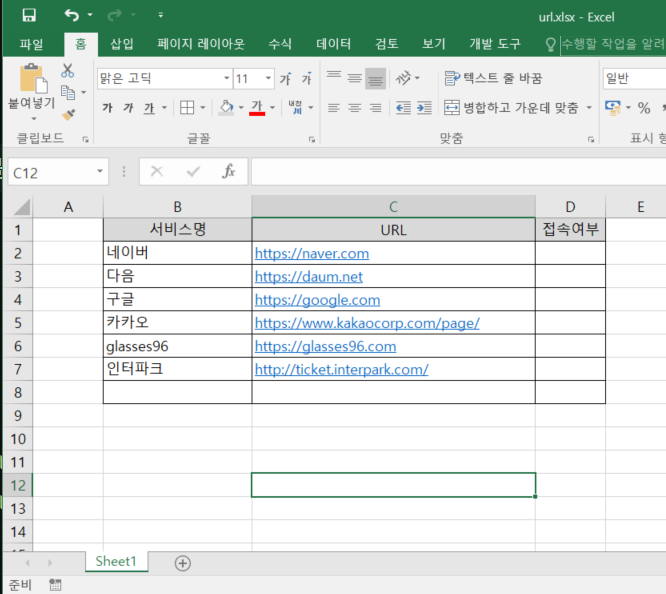Click the Cut scissors icon
This screenshot has height=594, width=666.
click(67, 71)
